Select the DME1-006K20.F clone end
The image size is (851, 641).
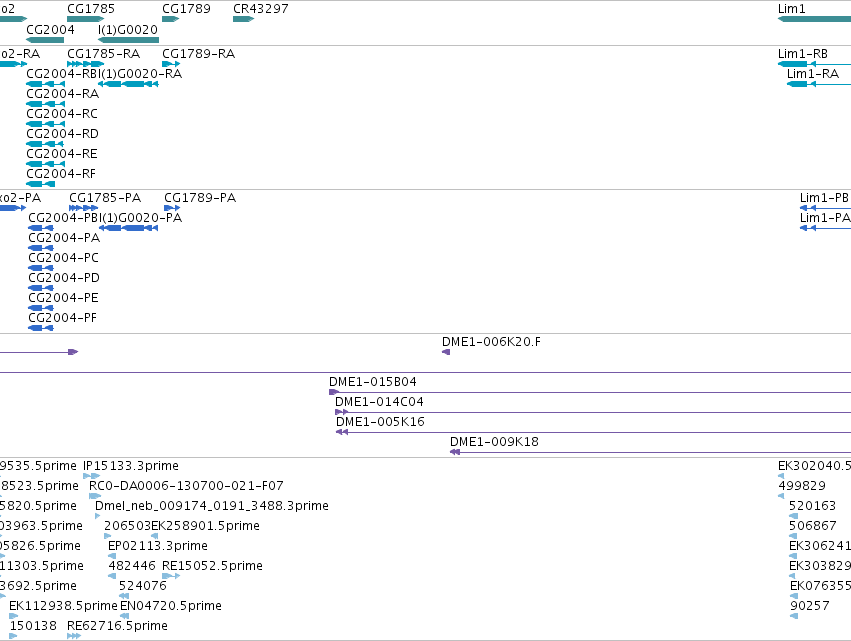(446, 352)
